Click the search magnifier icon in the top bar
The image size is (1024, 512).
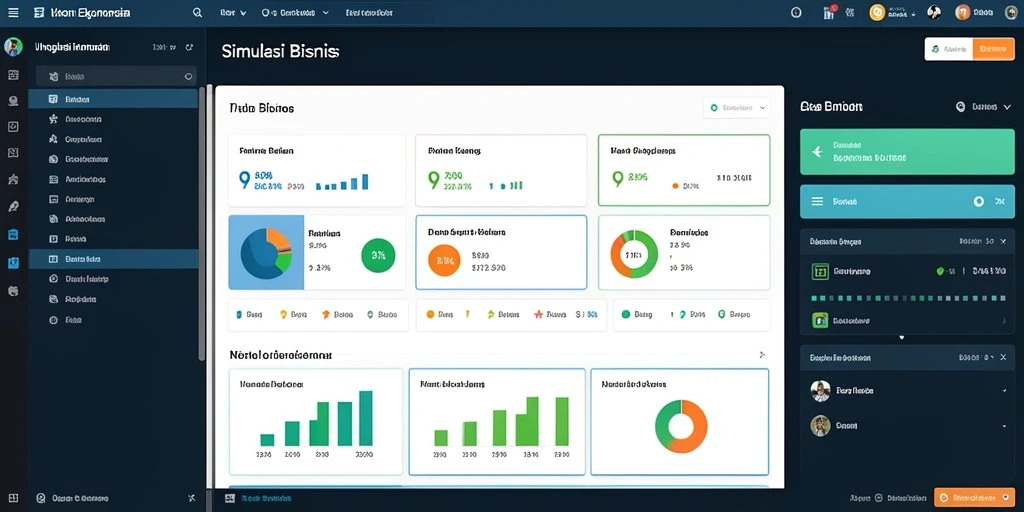[197, 12]
